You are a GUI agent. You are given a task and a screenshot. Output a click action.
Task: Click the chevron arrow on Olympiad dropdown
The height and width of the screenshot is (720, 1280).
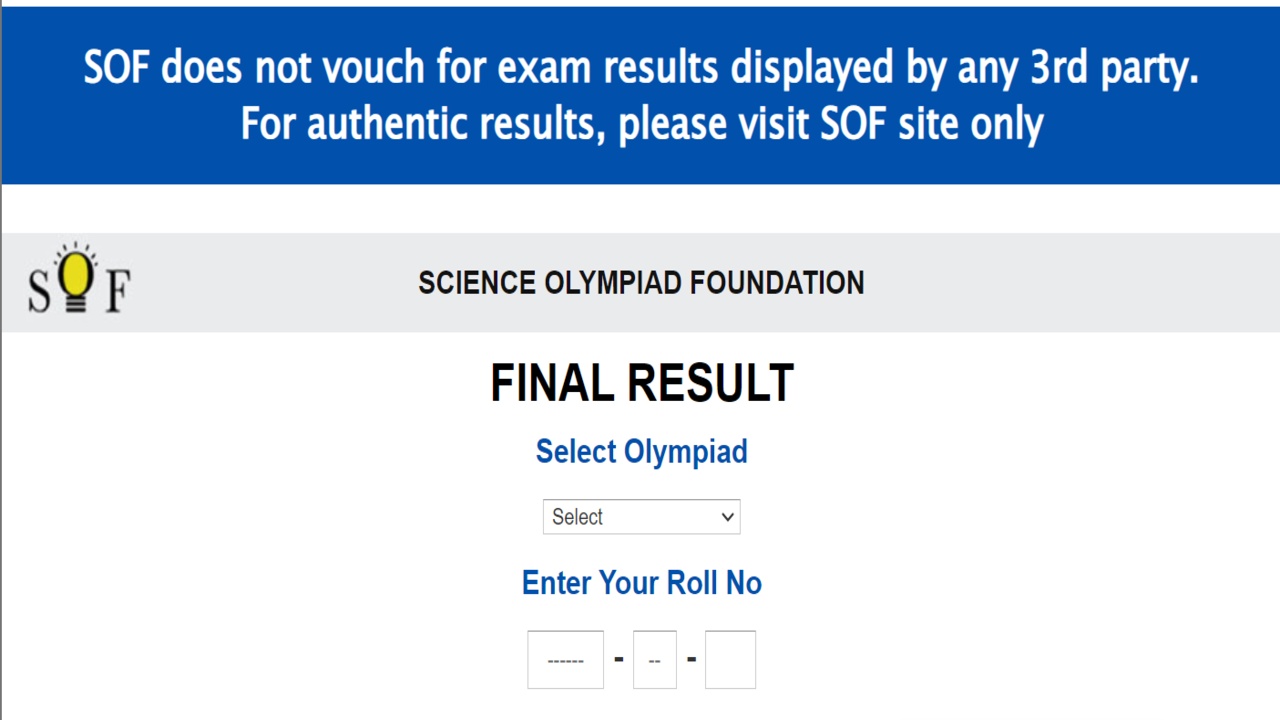(727, 517)
